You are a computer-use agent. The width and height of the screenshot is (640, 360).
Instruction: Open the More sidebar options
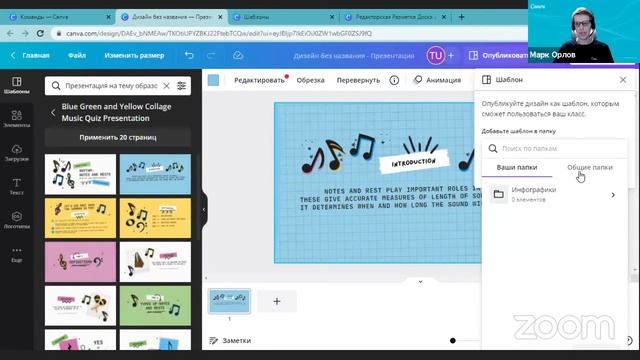(17, 254)
